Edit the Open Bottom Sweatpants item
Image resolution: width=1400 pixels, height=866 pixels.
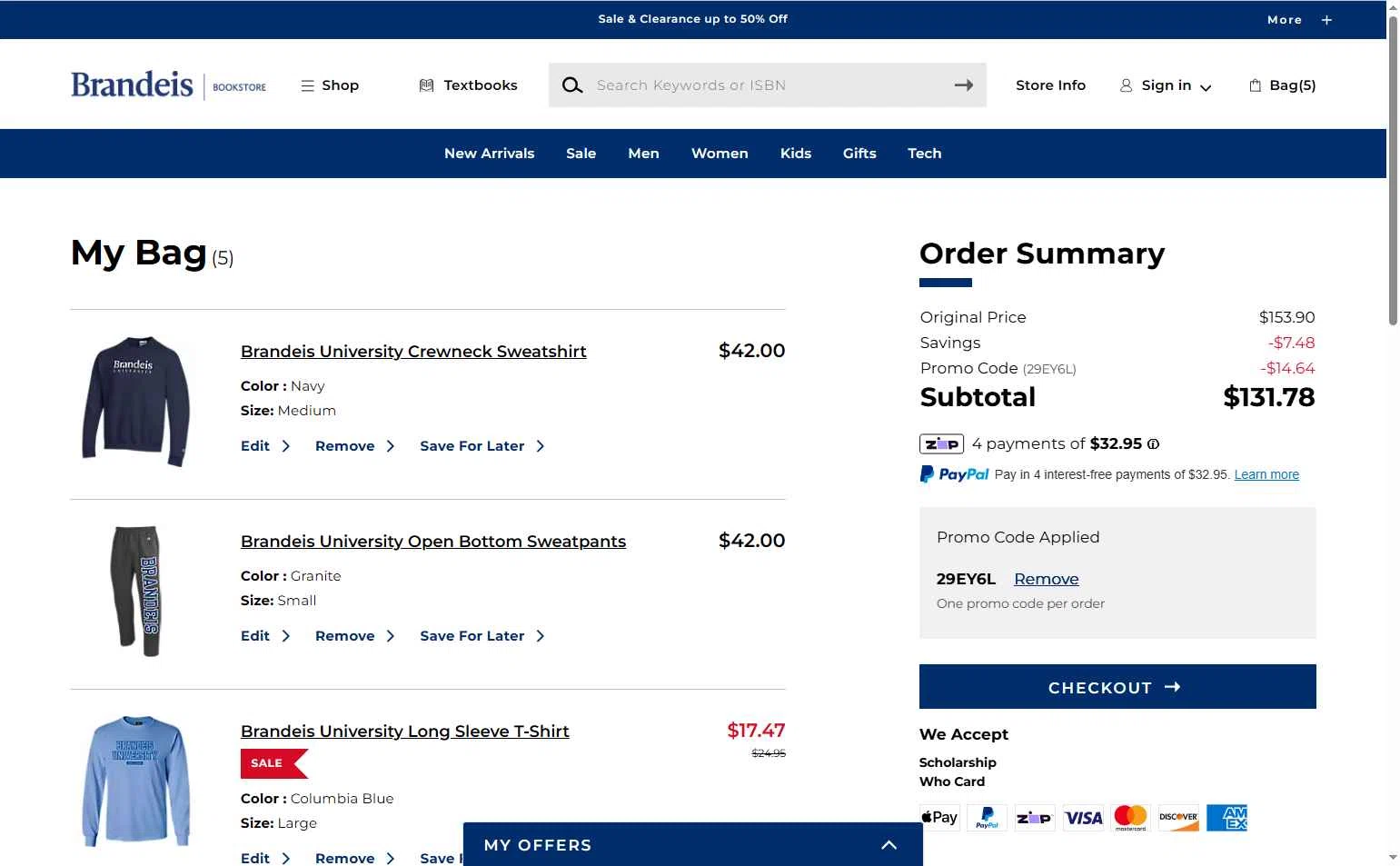tap(264, 636)
